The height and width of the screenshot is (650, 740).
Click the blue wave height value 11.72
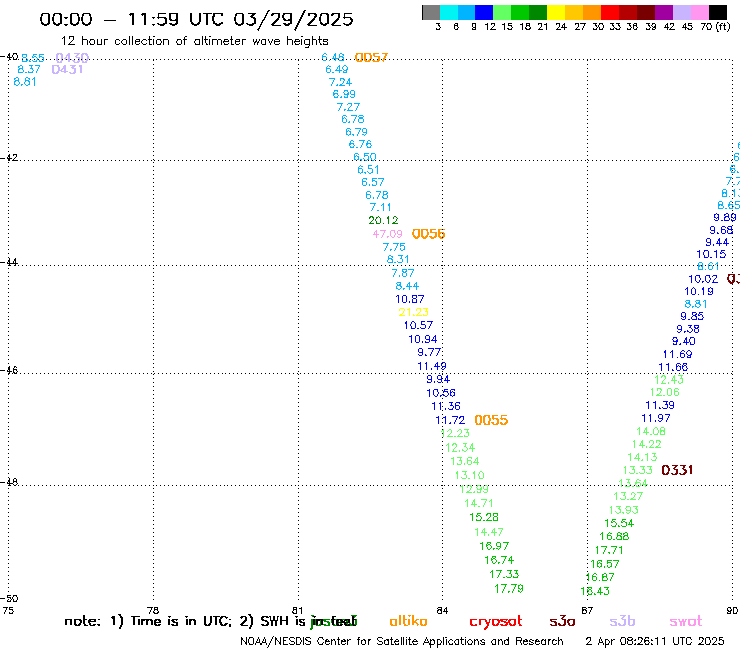click(x=450, y=420)
